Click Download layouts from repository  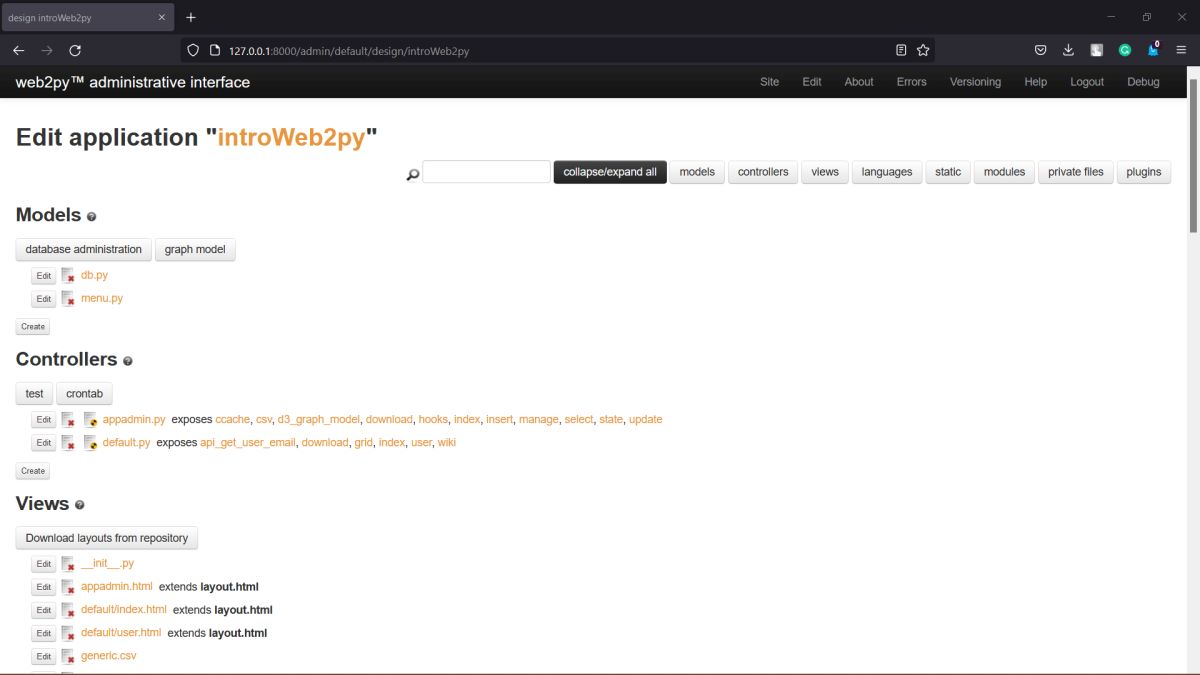pos(107,538)
